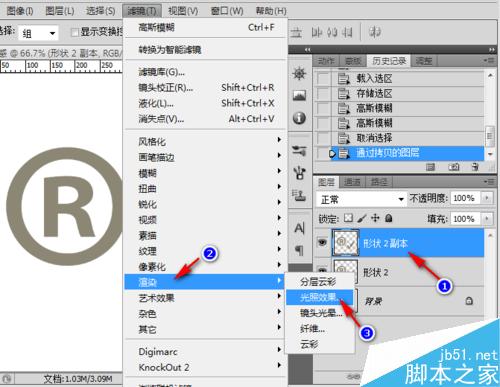Open the Info panel icon
The width and height of the screenshot is (500, 387).
[299, 118]
